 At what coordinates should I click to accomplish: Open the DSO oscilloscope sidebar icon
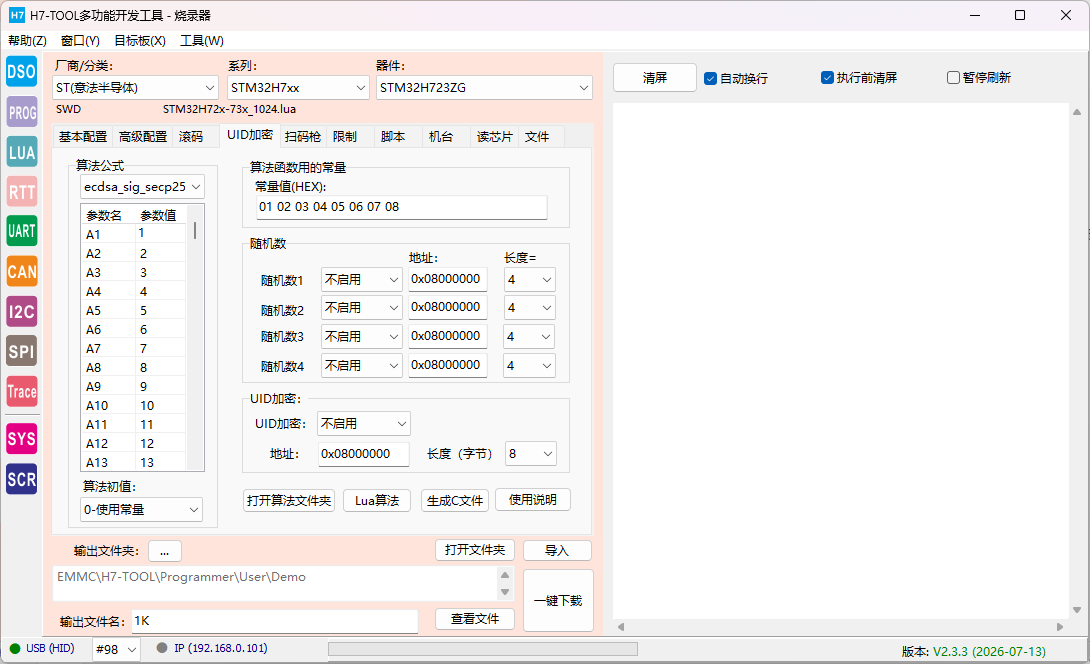pyautogui.click(x=22, y=72)
